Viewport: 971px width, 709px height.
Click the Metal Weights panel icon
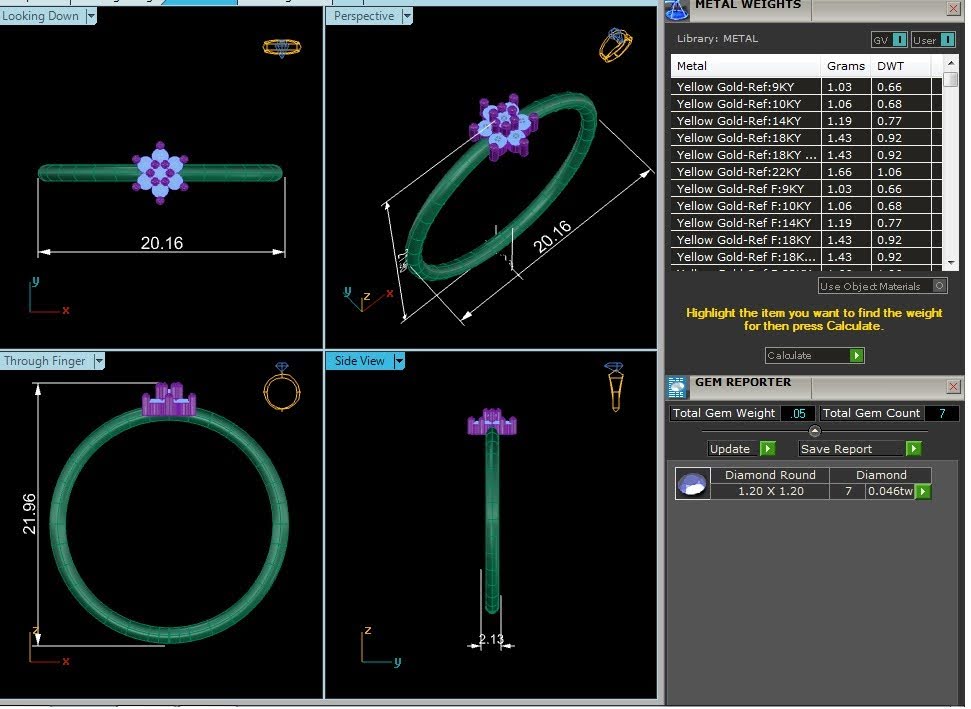point(677,9)
